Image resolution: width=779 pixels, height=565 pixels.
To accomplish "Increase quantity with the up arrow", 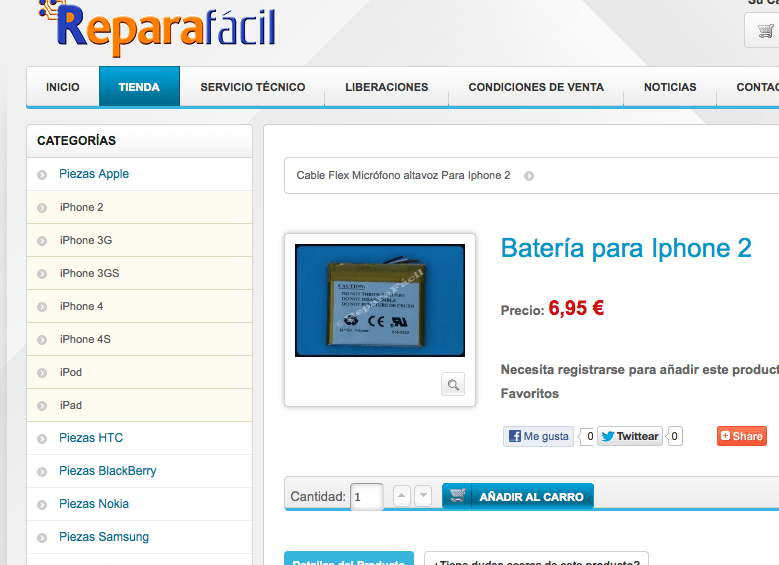I will (x=401, y=495).
